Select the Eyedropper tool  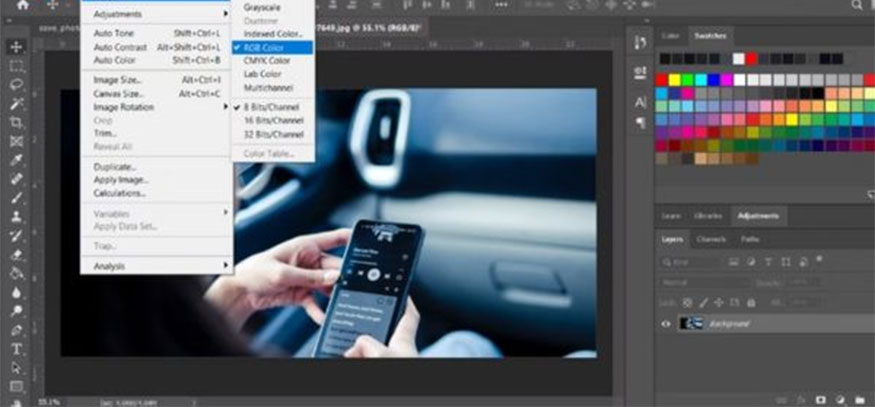[x=17, y=160]
